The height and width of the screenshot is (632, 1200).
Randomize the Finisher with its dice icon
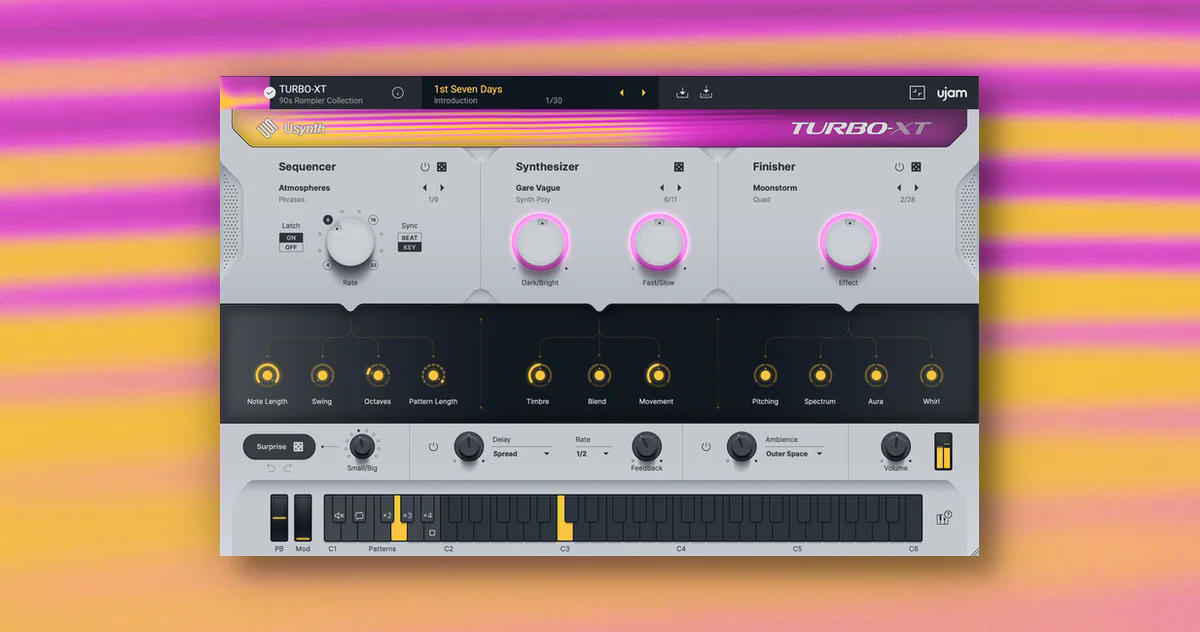[x=916, y=167]
